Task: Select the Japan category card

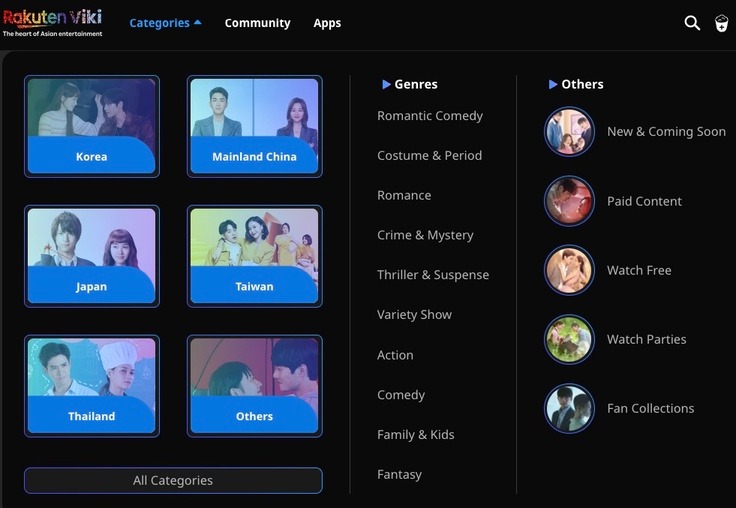Action: click(x=92, y=256)
